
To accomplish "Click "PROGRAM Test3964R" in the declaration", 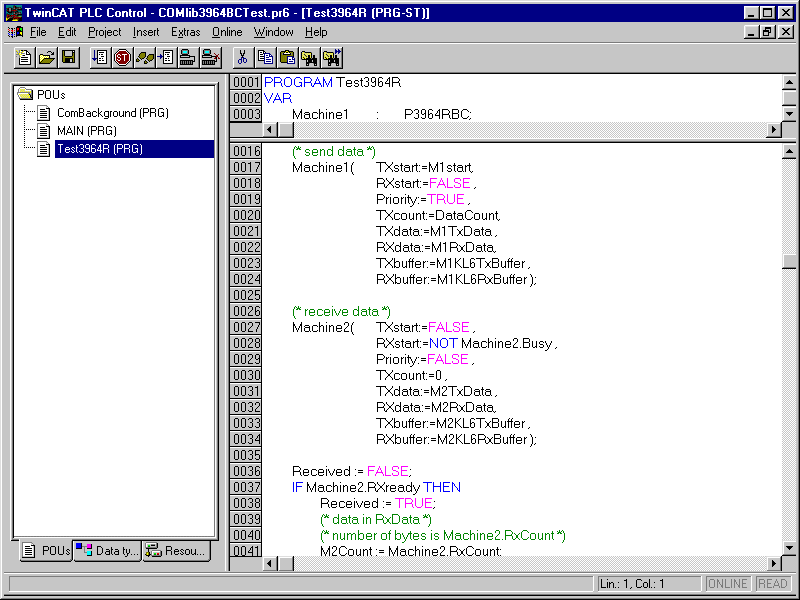I will [x=333, y=83].
